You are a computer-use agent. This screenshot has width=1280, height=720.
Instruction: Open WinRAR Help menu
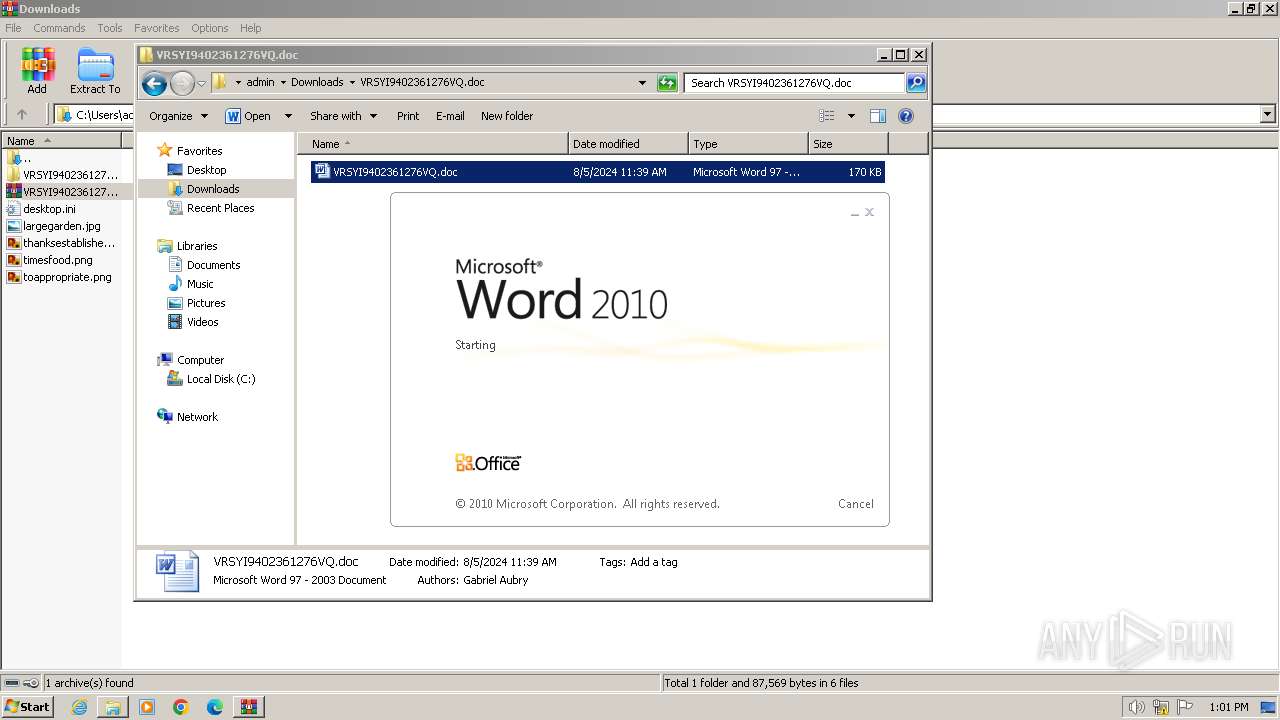(x=251, y=28)
